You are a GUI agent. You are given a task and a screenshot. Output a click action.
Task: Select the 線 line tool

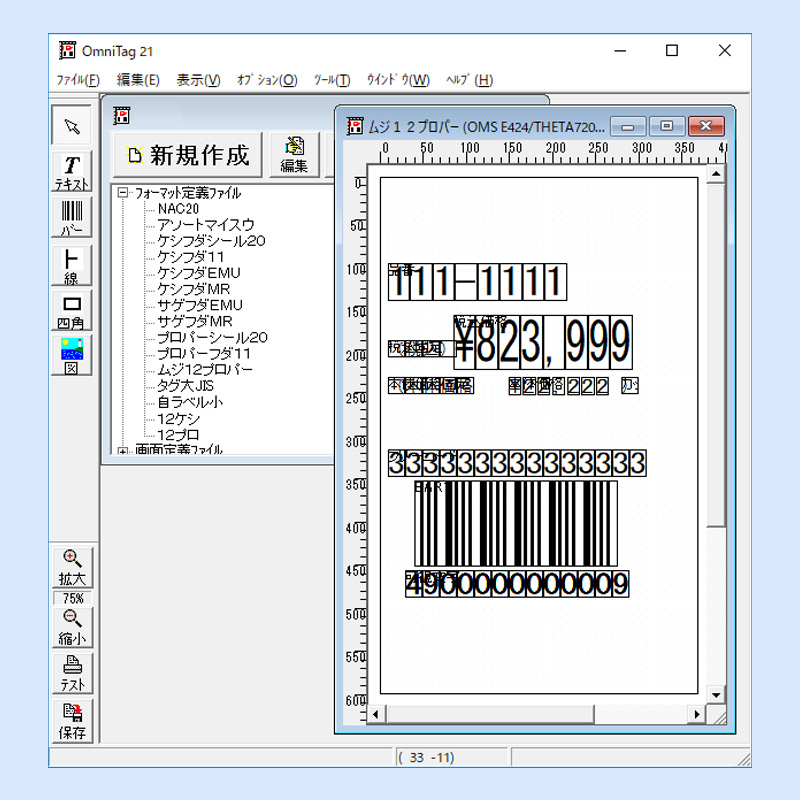coord(72,265)
